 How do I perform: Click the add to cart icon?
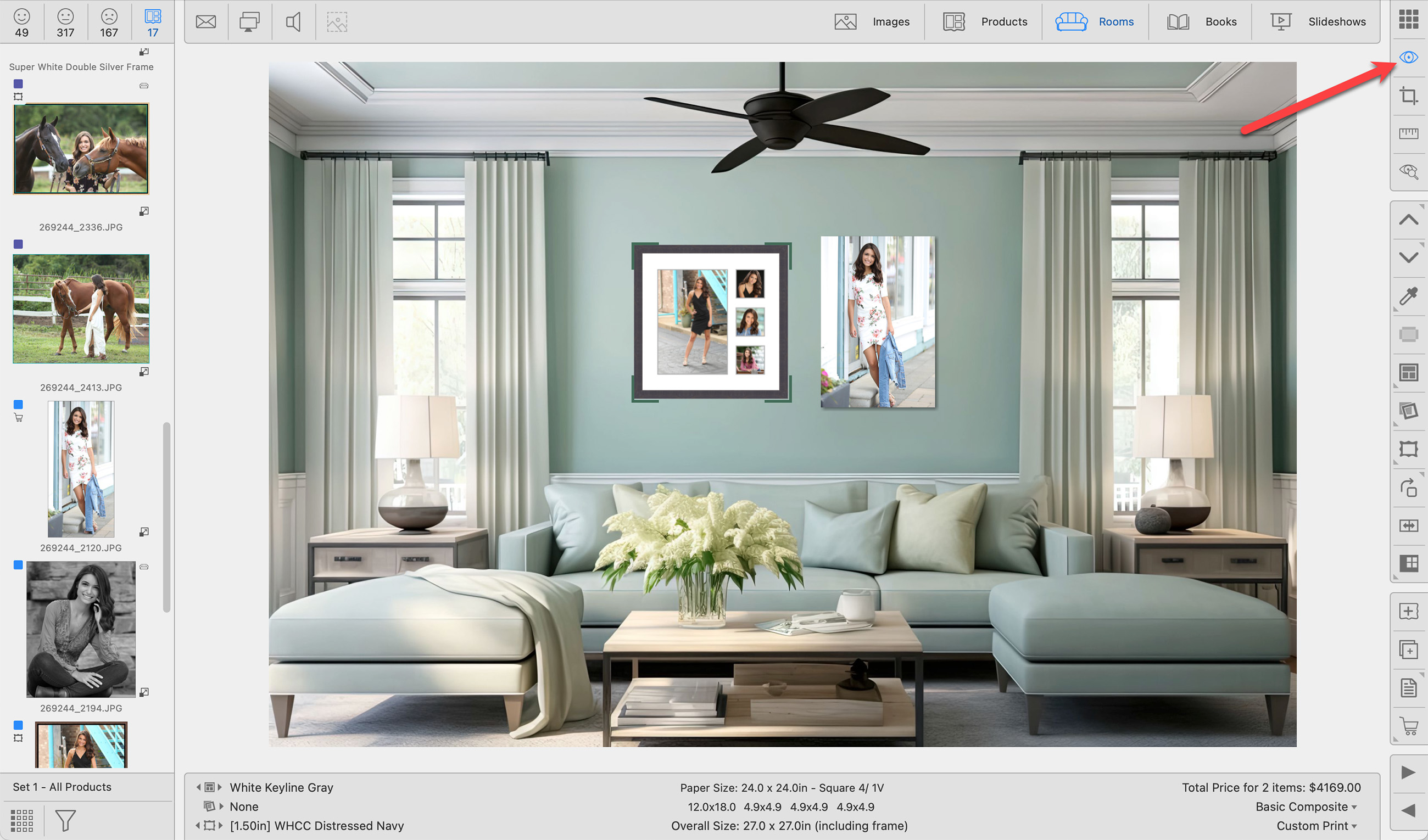click(1408, 726)
